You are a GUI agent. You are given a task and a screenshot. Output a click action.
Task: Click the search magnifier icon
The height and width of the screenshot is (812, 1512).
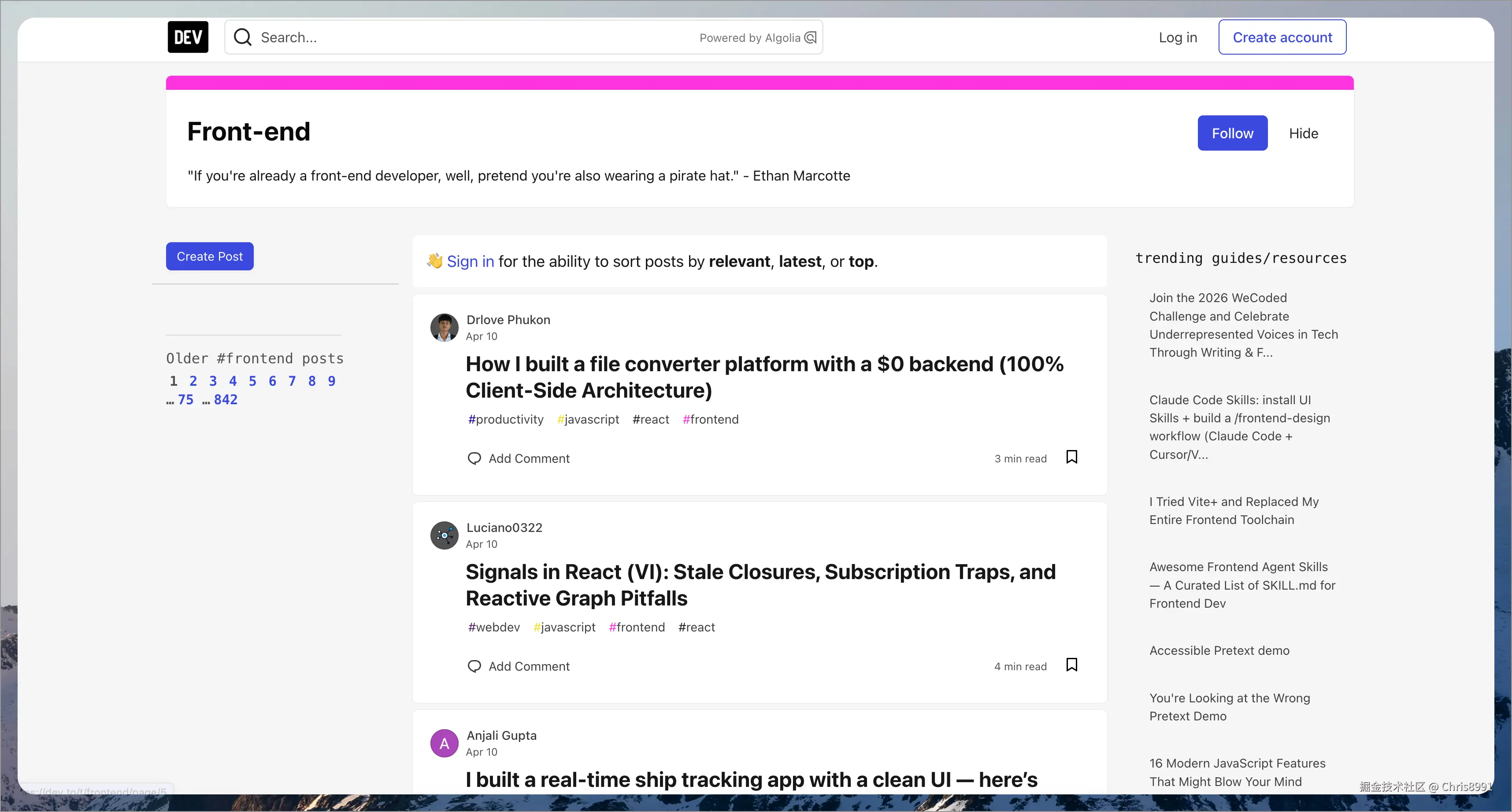point(242,37)
